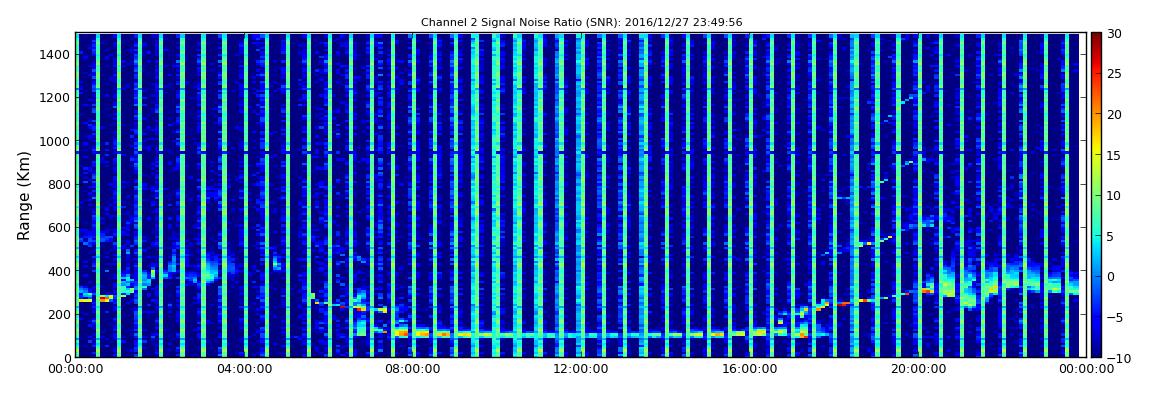
Task: Click the '20:00:00' time axis tick label
Action: (916, 369)
